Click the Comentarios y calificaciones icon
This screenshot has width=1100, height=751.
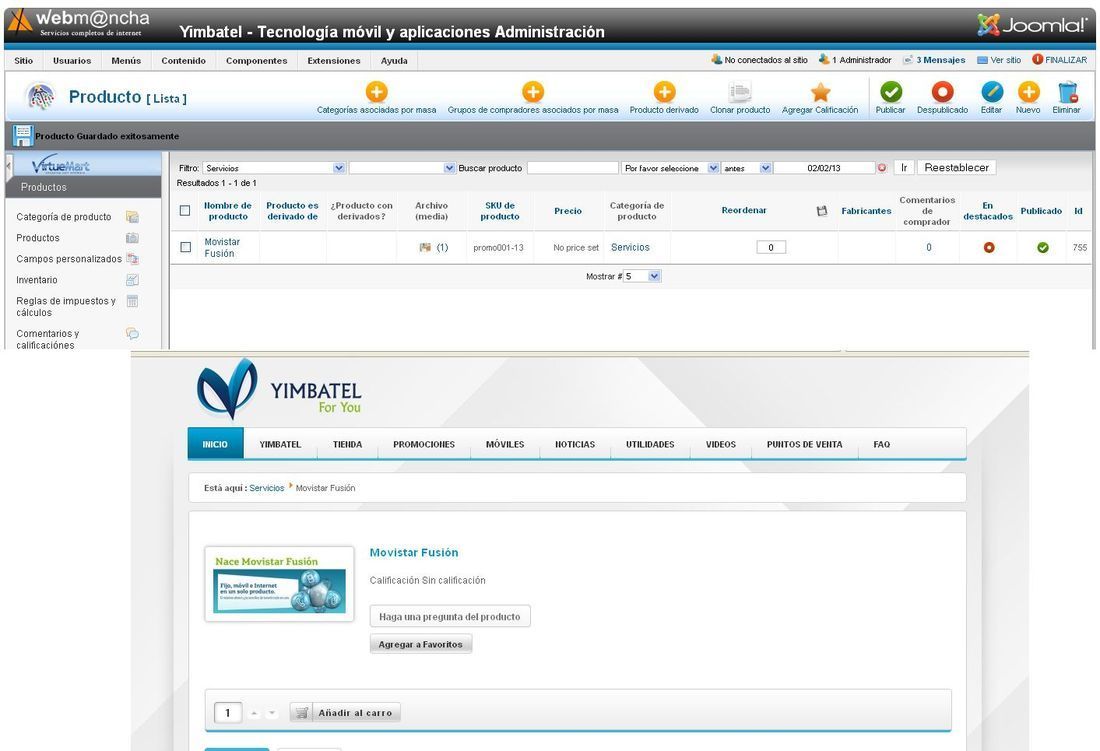click(x=132, y=334)
